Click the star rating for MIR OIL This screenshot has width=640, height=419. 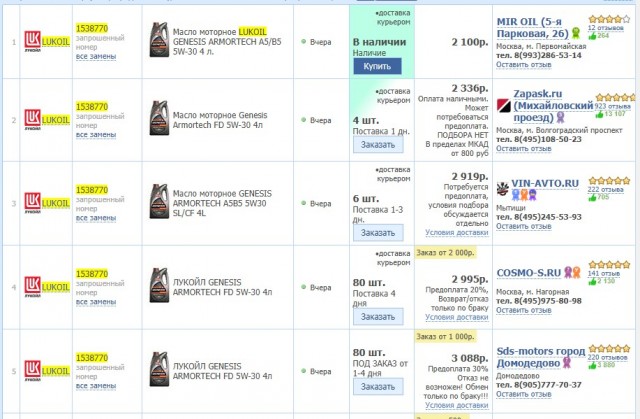(x=609, y=19)
